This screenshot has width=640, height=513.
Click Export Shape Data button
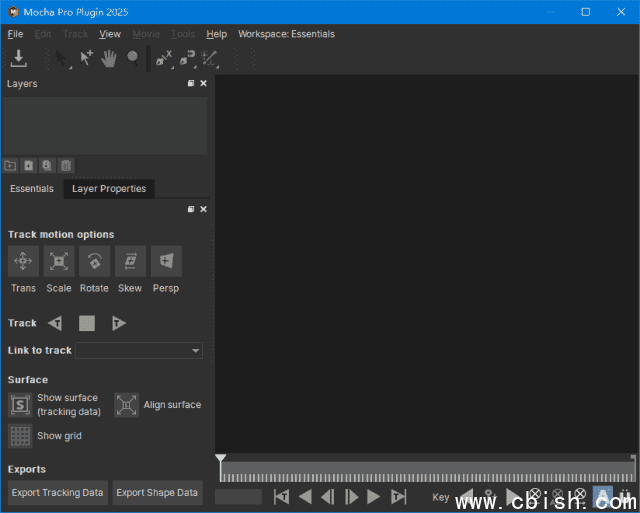(157, 493)
